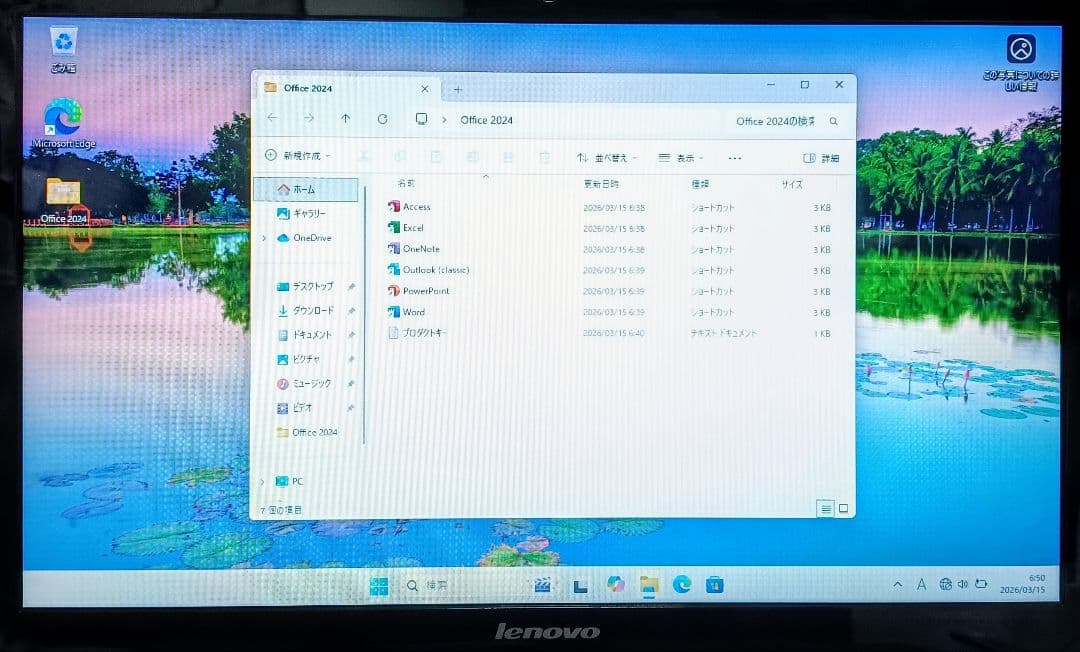Refresh the Office 2024 folder view
Viewport: 1080px width, 652px height.
pos(382,119)
